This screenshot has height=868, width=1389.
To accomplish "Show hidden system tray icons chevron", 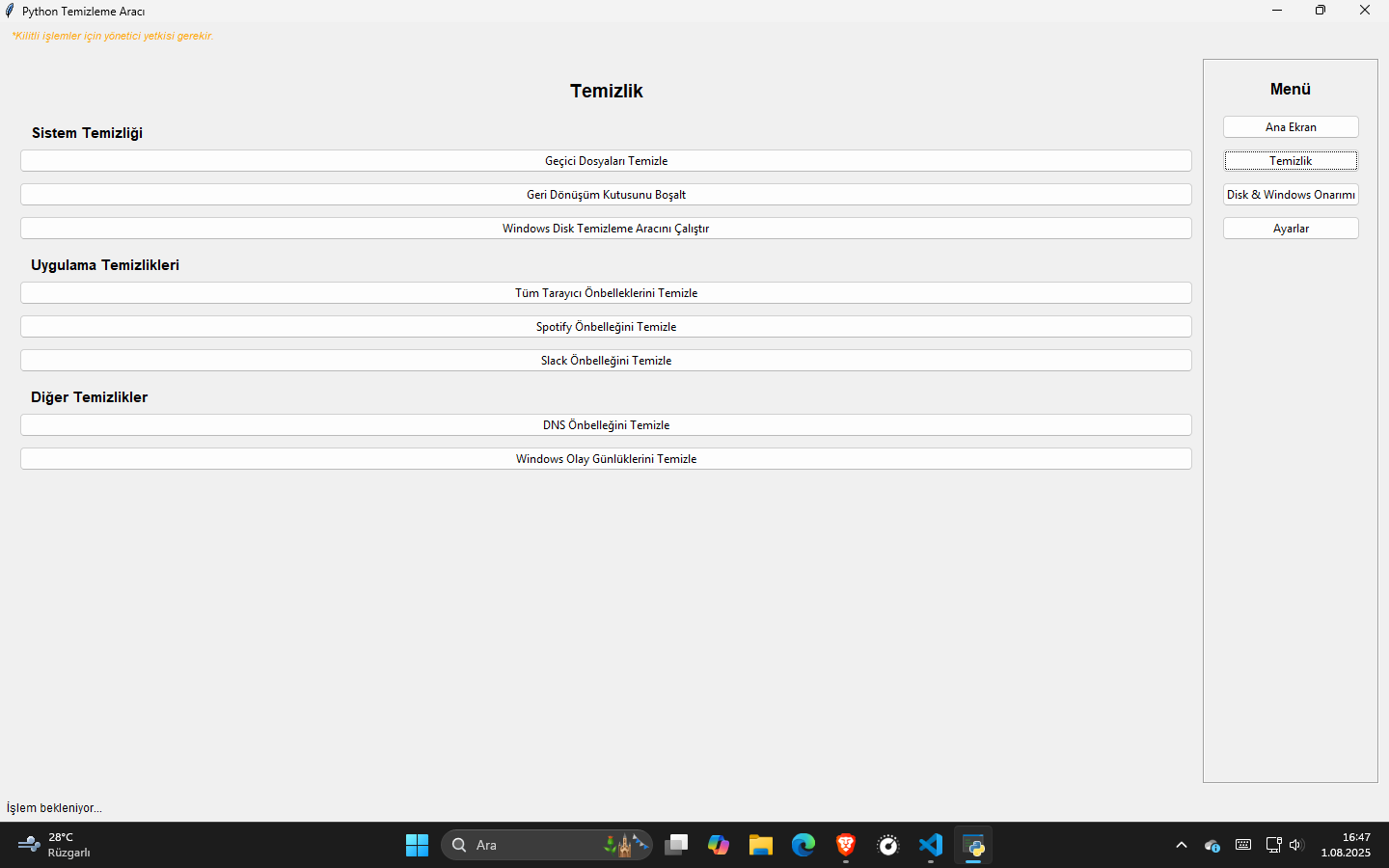I will click(x=1182, y=846).
